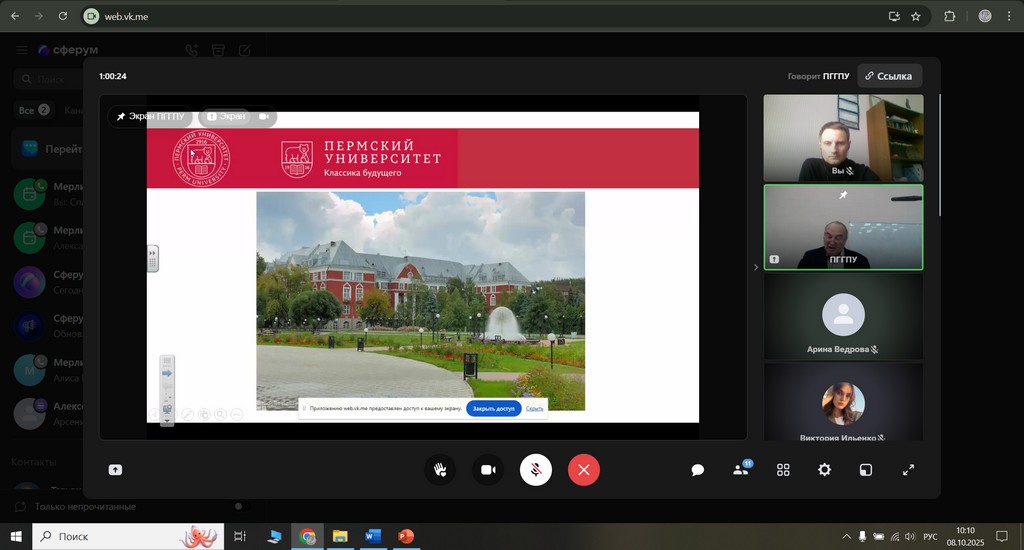Change the grid layout view
Image resolution: width=1024 pixels, height=550 pixels.
pos(783,470)
